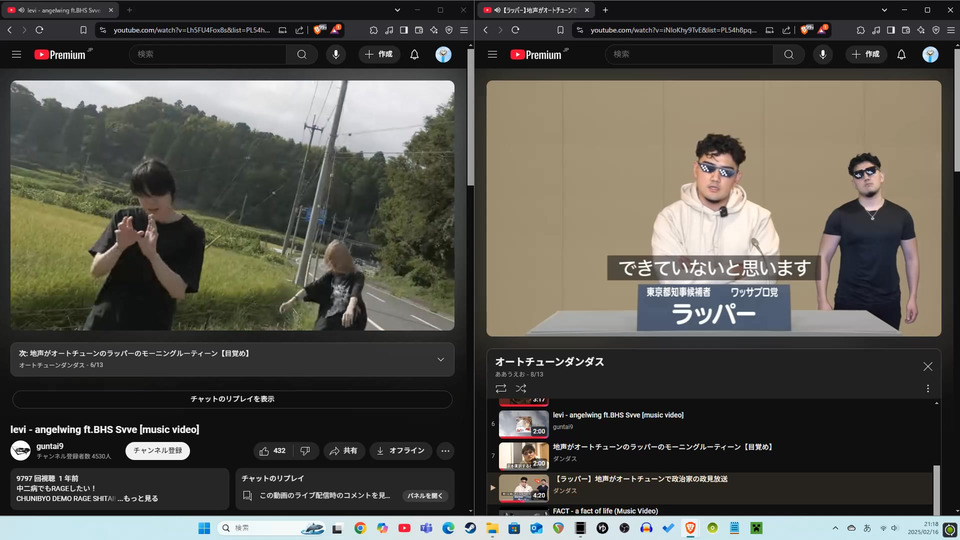The image size is (960, 540).
Task: Open chat panel with パネルを開く
Action: tap(425, 495)
